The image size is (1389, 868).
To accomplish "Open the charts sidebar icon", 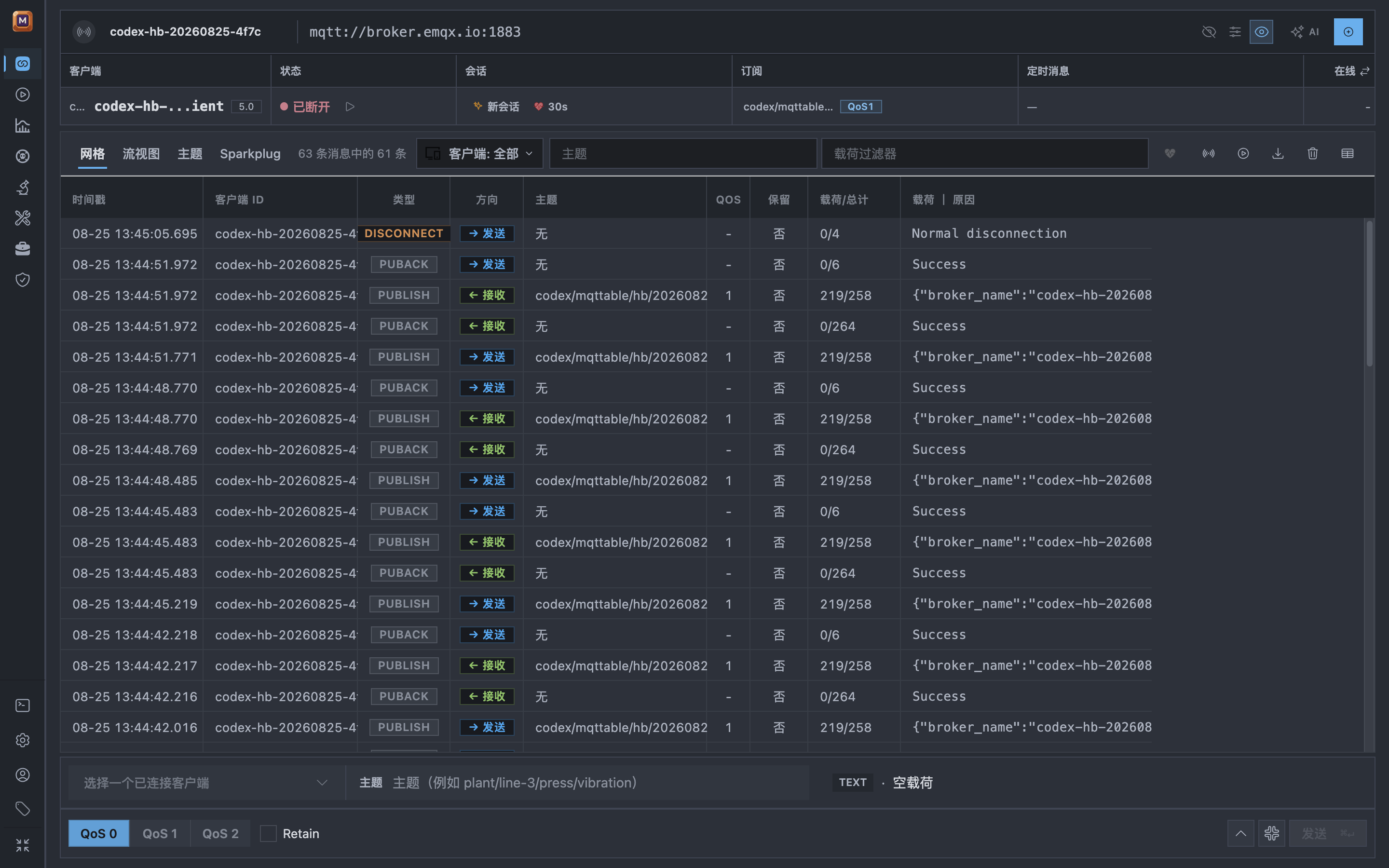I will pos(22,125).
